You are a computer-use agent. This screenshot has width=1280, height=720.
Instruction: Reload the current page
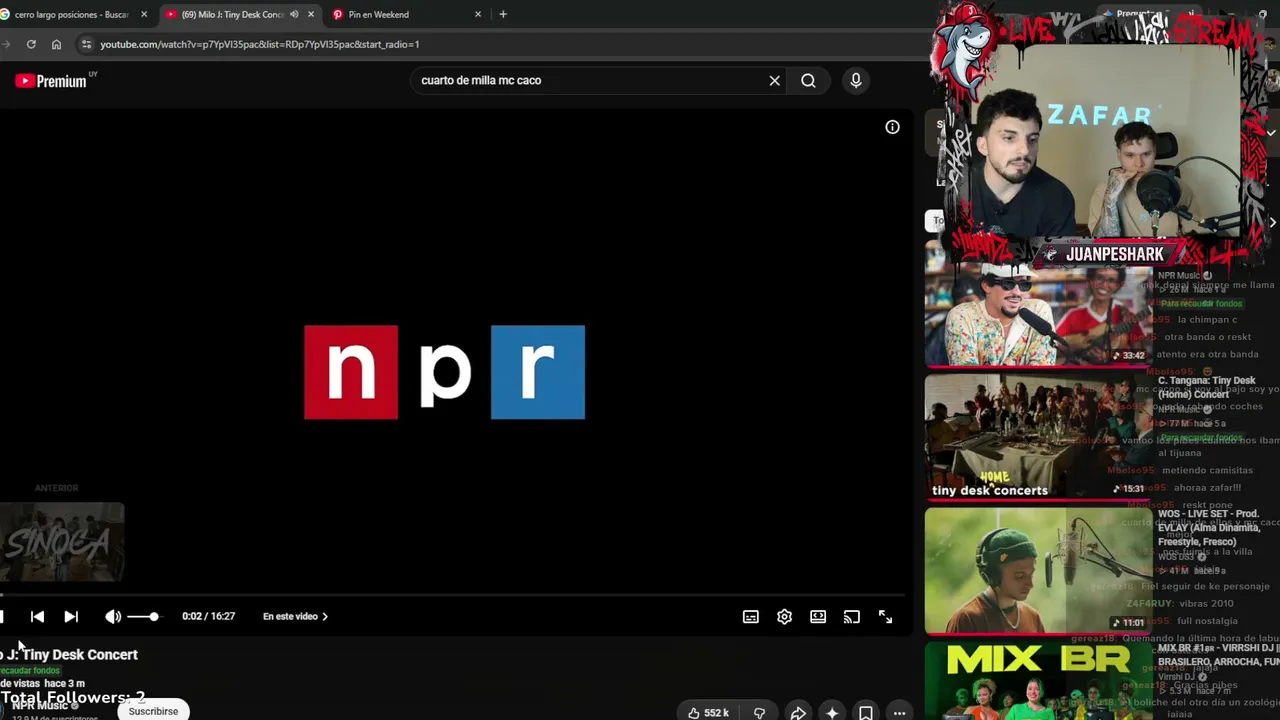click(31, 44)
